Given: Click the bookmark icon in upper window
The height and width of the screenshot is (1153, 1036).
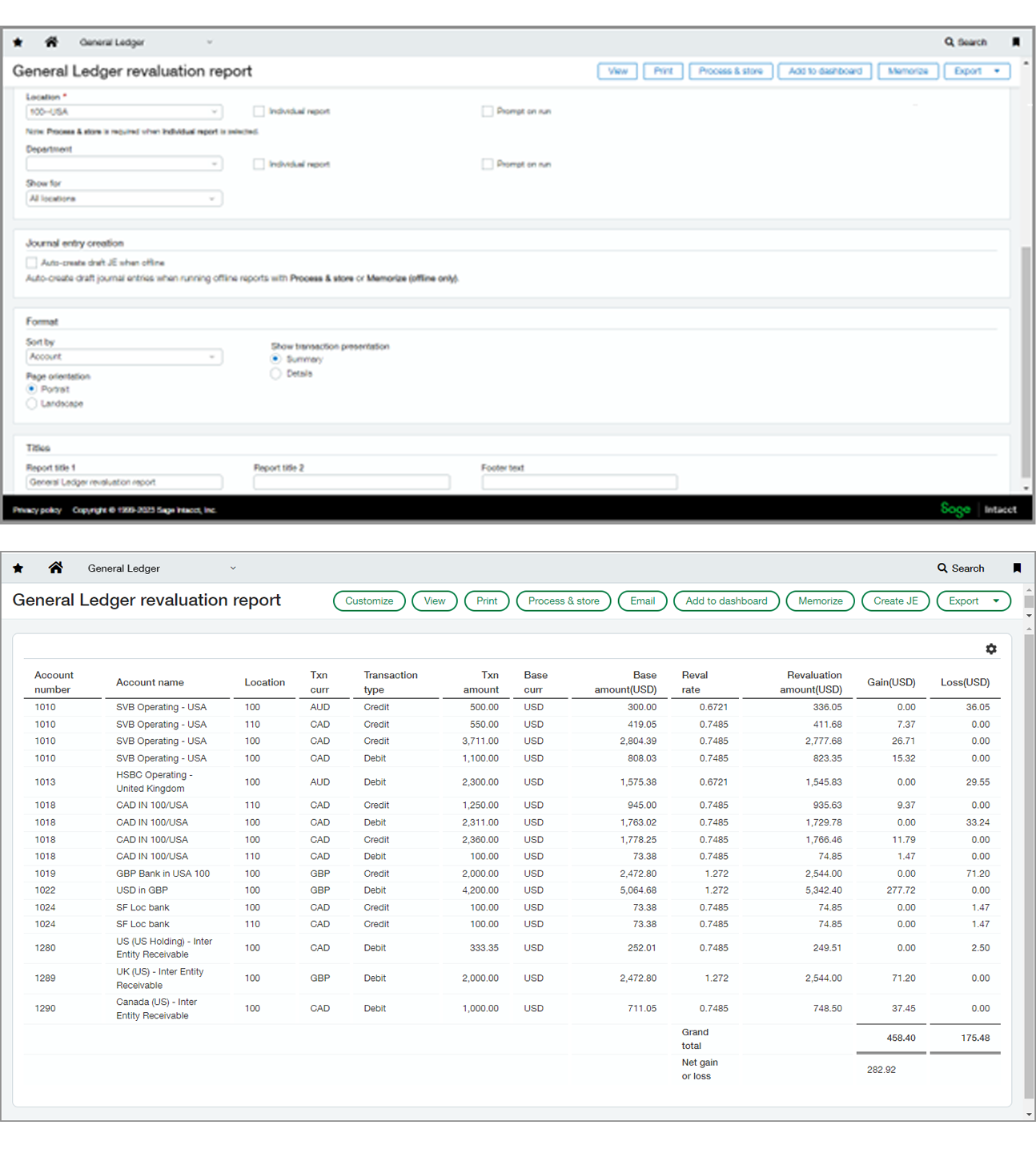Looking at the screenshot, I should click(x=1016, y=42).
